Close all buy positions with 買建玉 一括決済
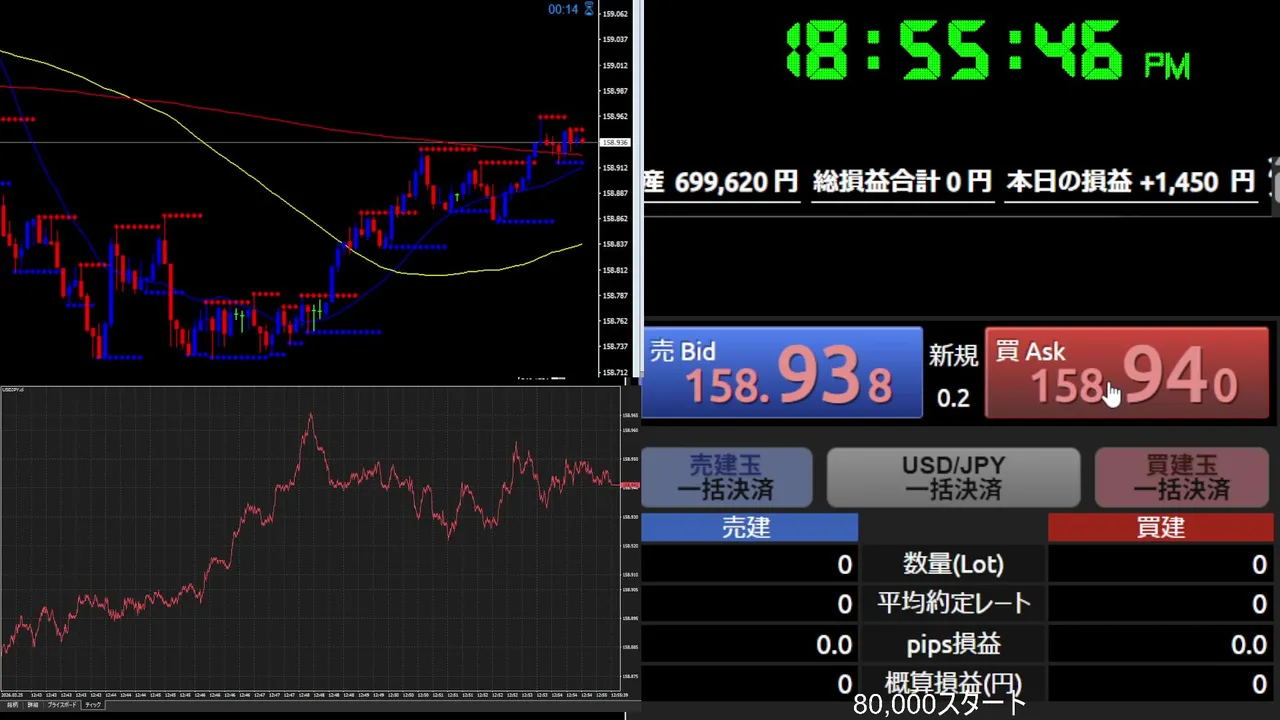Image resolution: width=1280 pixels, height=720 pixels. [1181, 477]
